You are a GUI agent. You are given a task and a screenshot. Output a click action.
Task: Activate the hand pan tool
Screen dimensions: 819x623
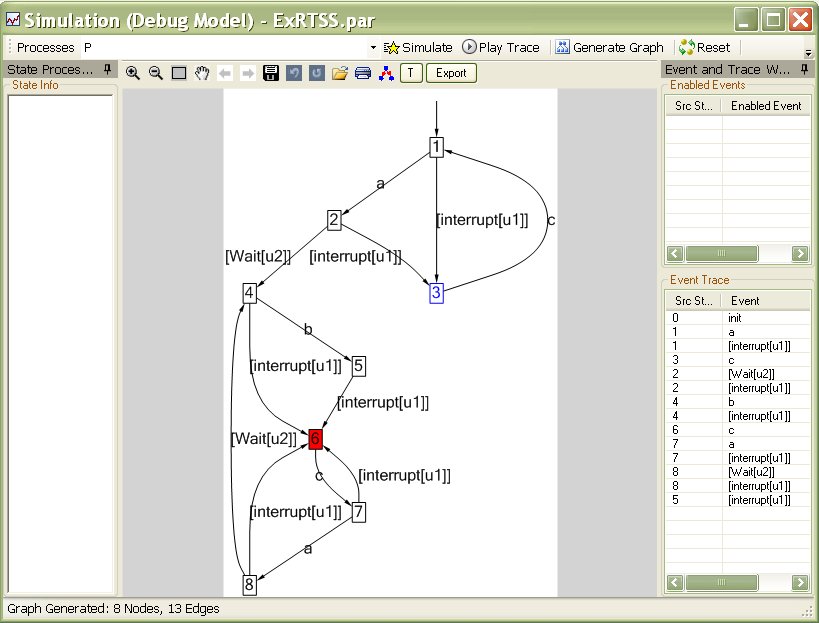click(x=202, y=73)
